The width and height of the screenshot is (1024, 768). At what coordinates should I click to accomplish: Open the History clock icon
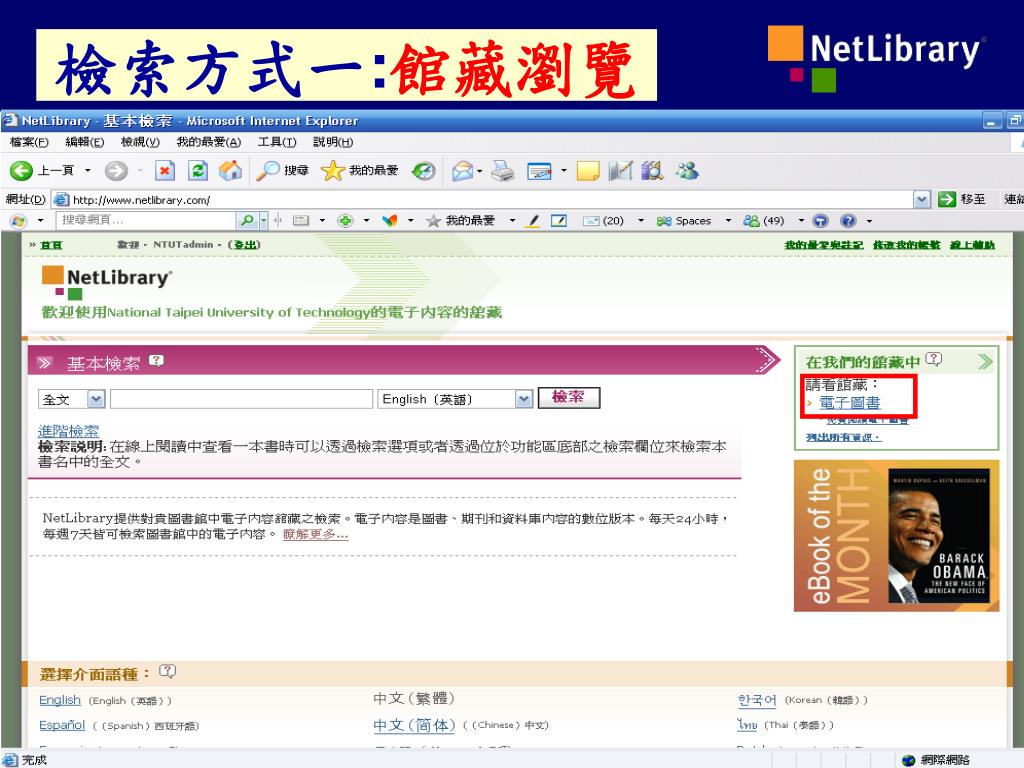[x=424, y=171]
